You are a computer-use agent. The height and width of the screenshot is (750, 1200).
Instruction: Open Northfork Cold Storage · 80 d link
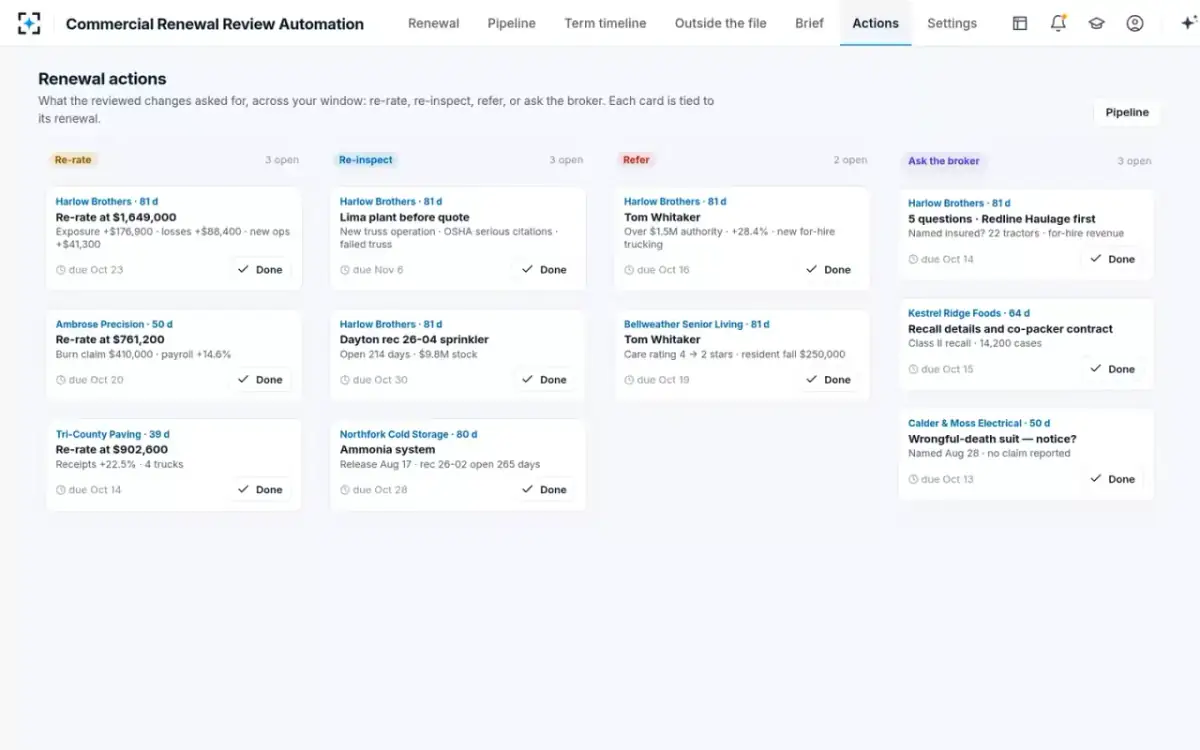408,434
